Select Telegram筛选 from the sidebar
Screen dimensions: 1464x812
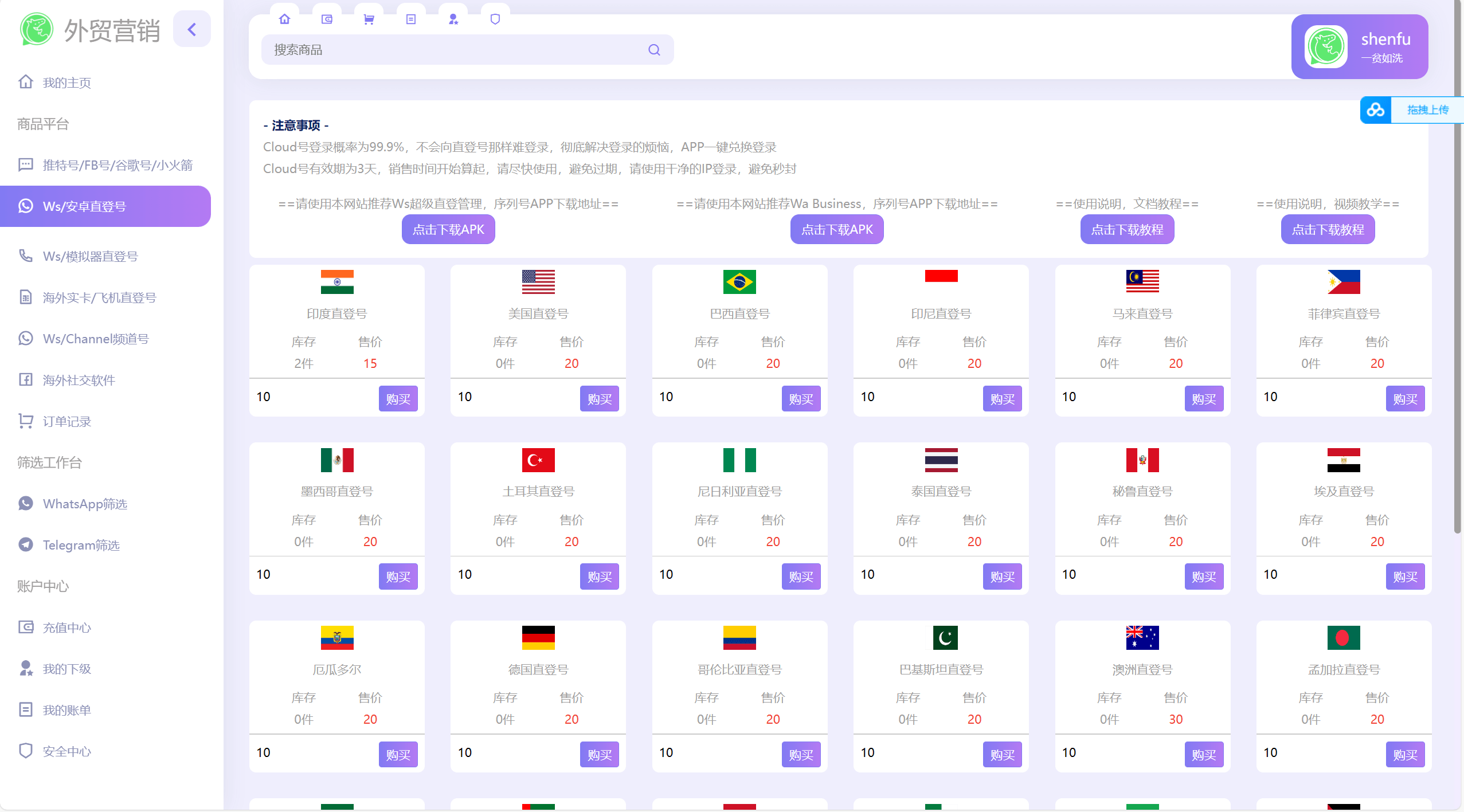pyautogui.click(x=82, y=545)
